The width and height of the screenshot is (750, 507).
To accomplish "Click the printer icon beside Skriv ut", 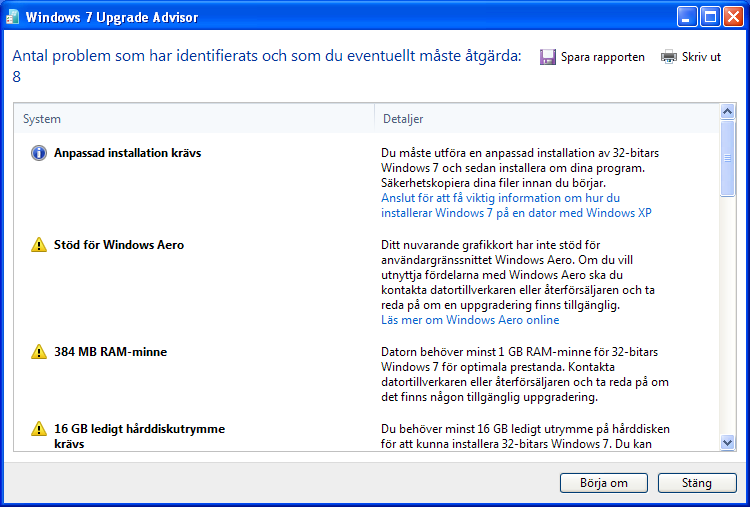I will 669,57.
